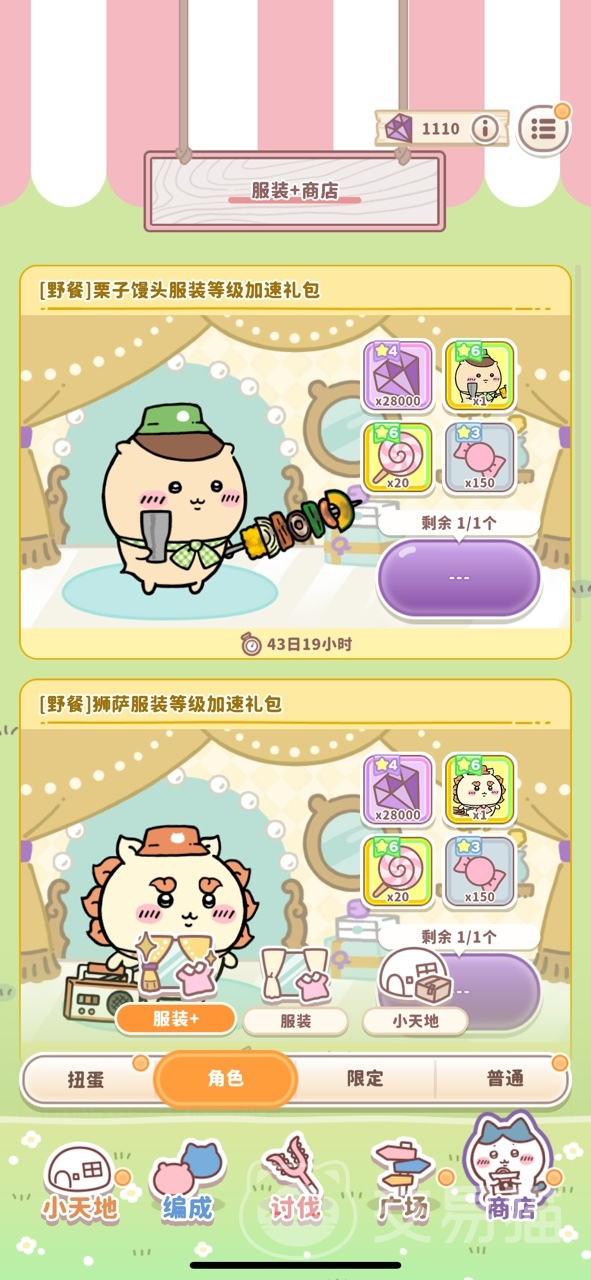The width and height of the screenshot is (591, 1280).
Task: Open 小天地 in bottom navigation
Action: [79, 1185]
